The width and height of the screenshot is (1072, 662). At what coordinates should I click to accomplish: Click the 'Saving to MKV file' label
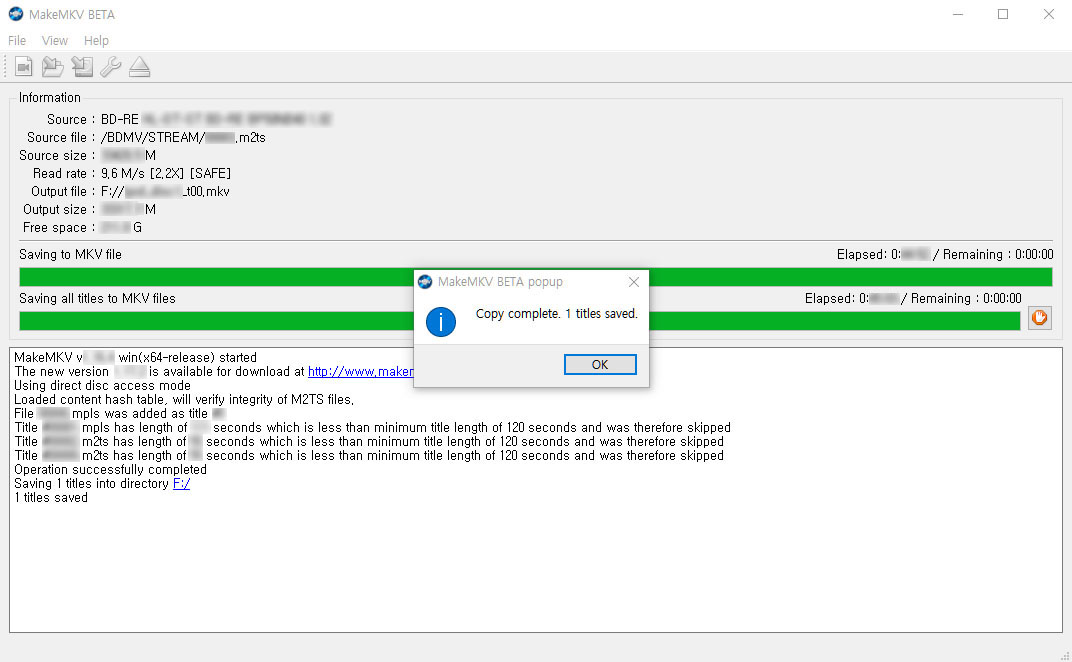(x=70, y=254)
